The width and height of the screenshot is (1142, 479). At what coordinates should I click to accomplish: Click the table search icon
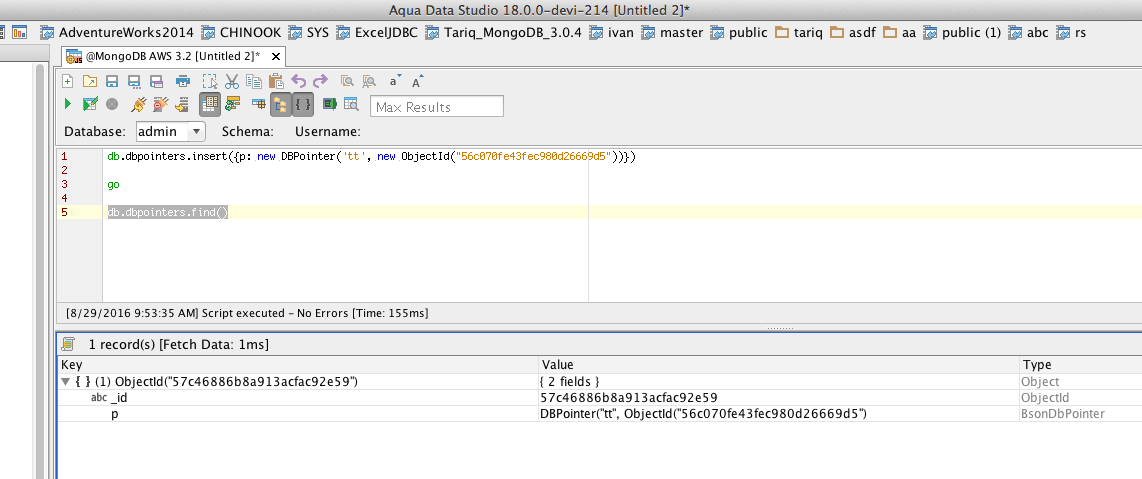351,104
